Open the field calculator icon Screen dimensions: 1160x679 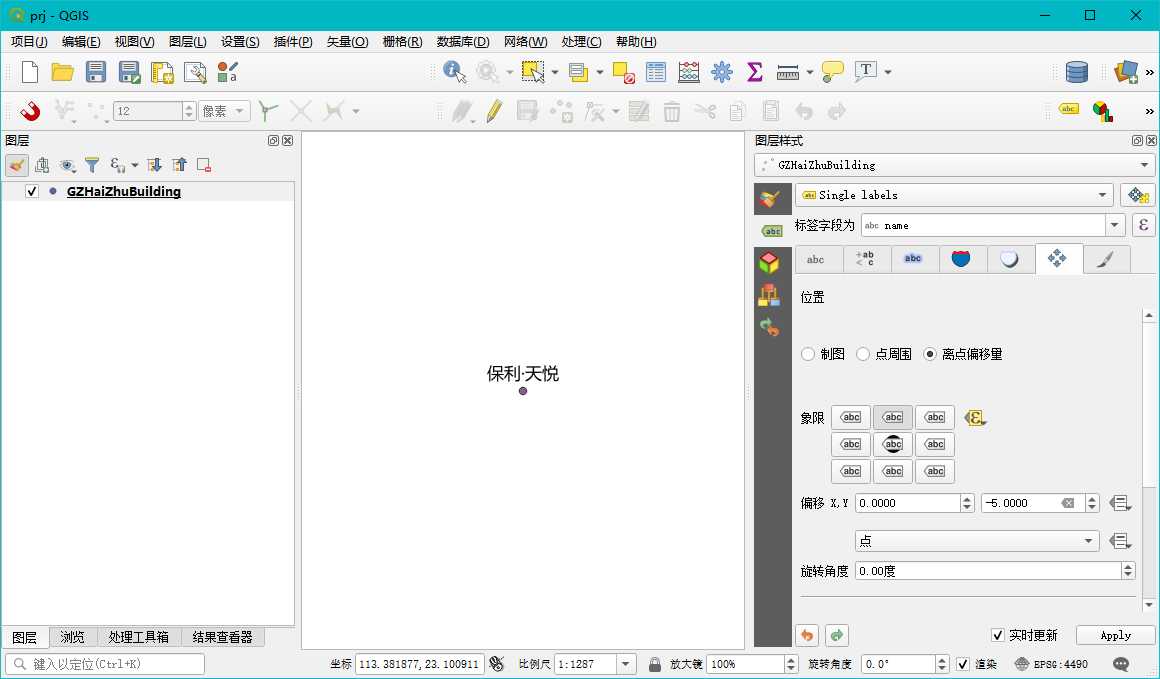click(689, 72)
